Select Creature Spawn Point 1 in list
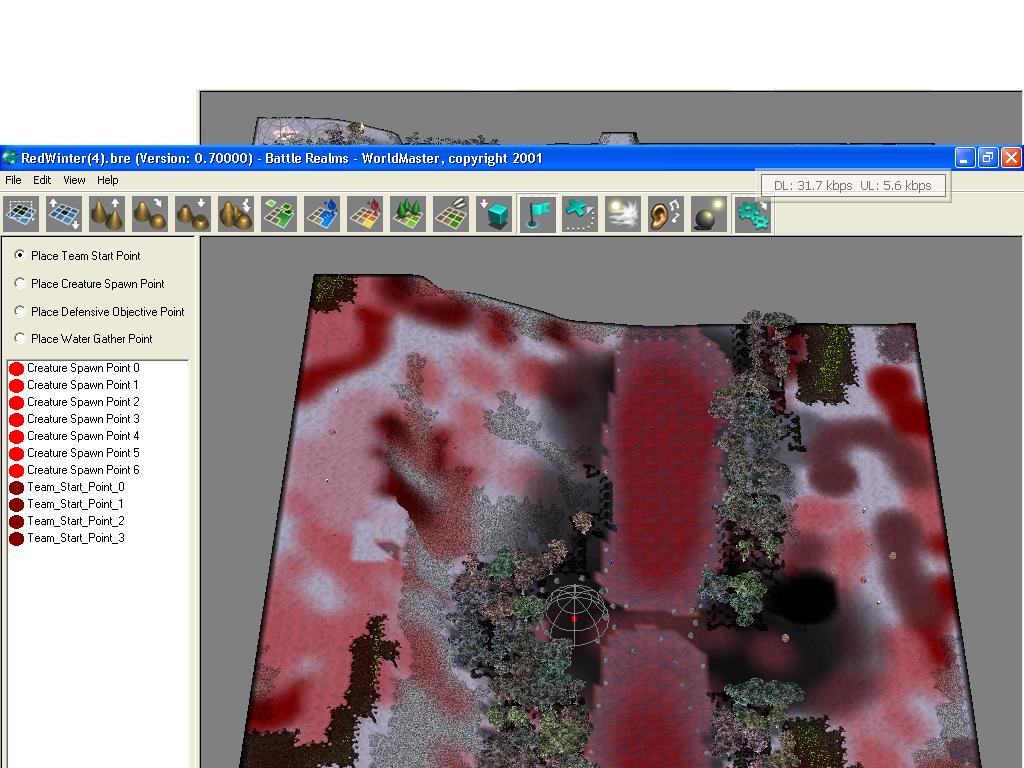Screen dimensions: 1024x768 (x=74, y=385)
